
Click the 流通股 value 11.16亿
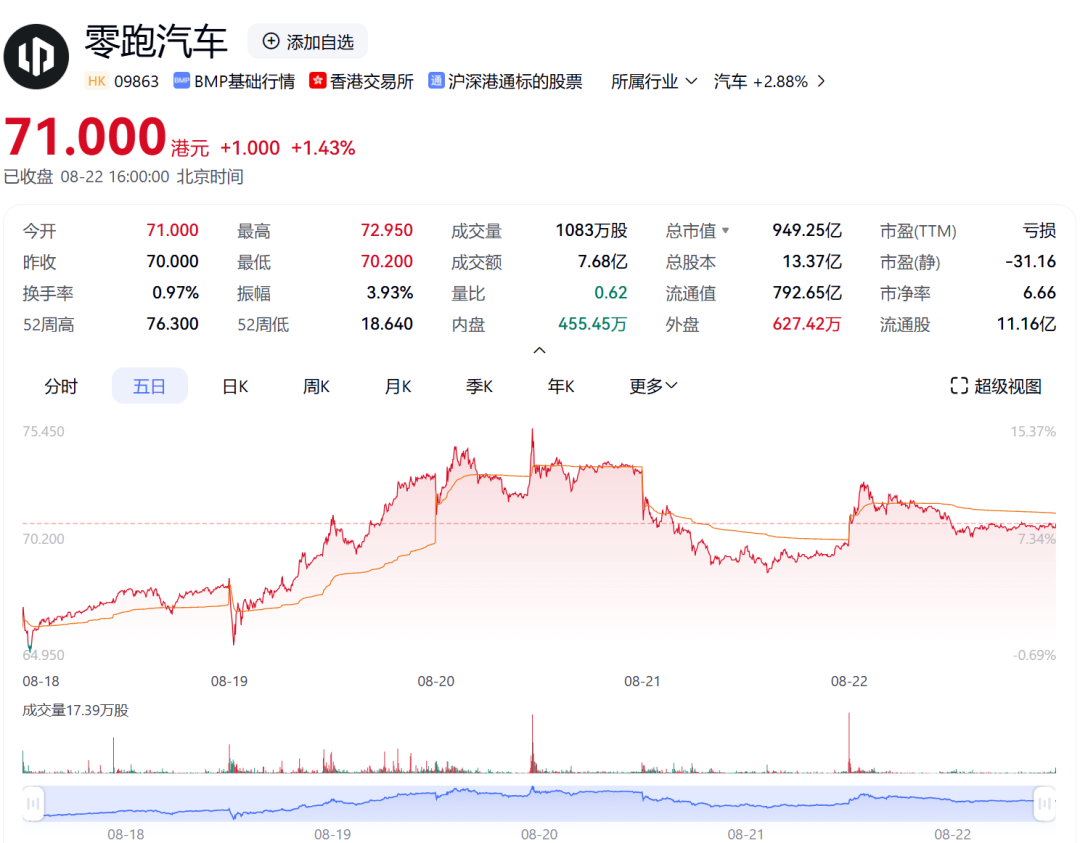pos(1026,324)
